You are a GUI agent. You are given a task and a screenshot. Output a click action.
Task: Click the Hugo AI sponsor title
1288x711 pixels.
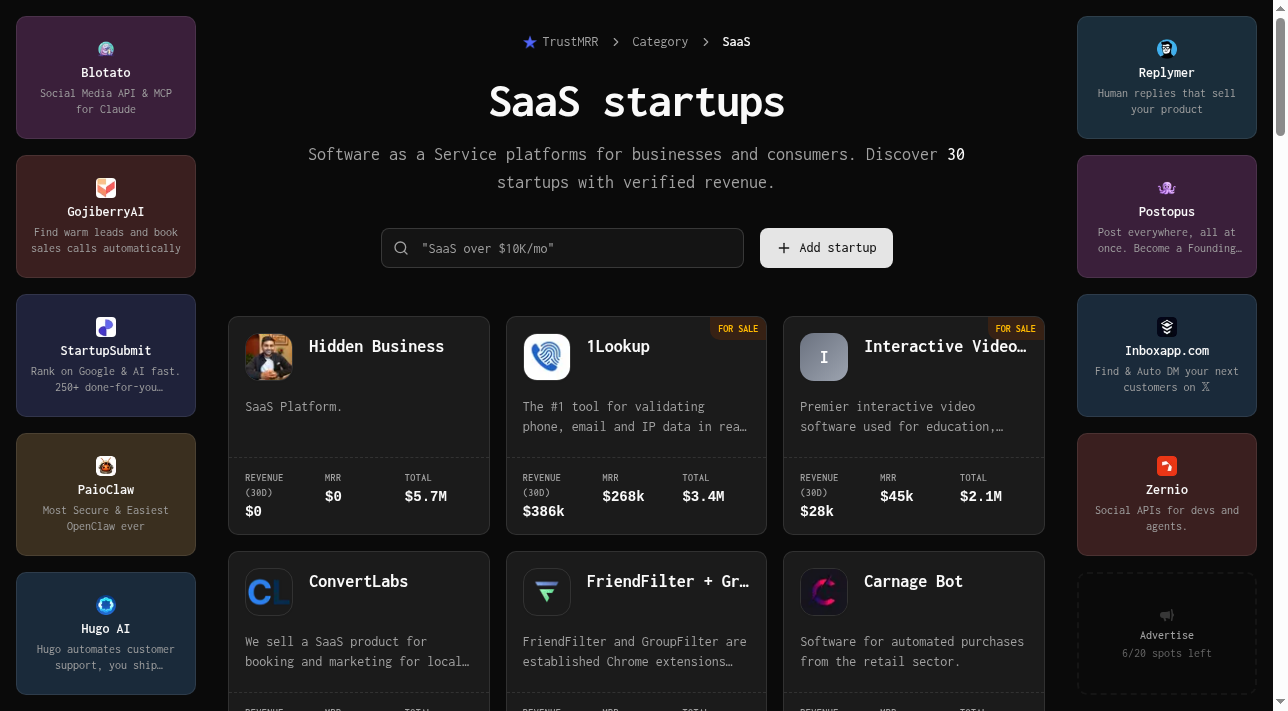pos(106,629)
